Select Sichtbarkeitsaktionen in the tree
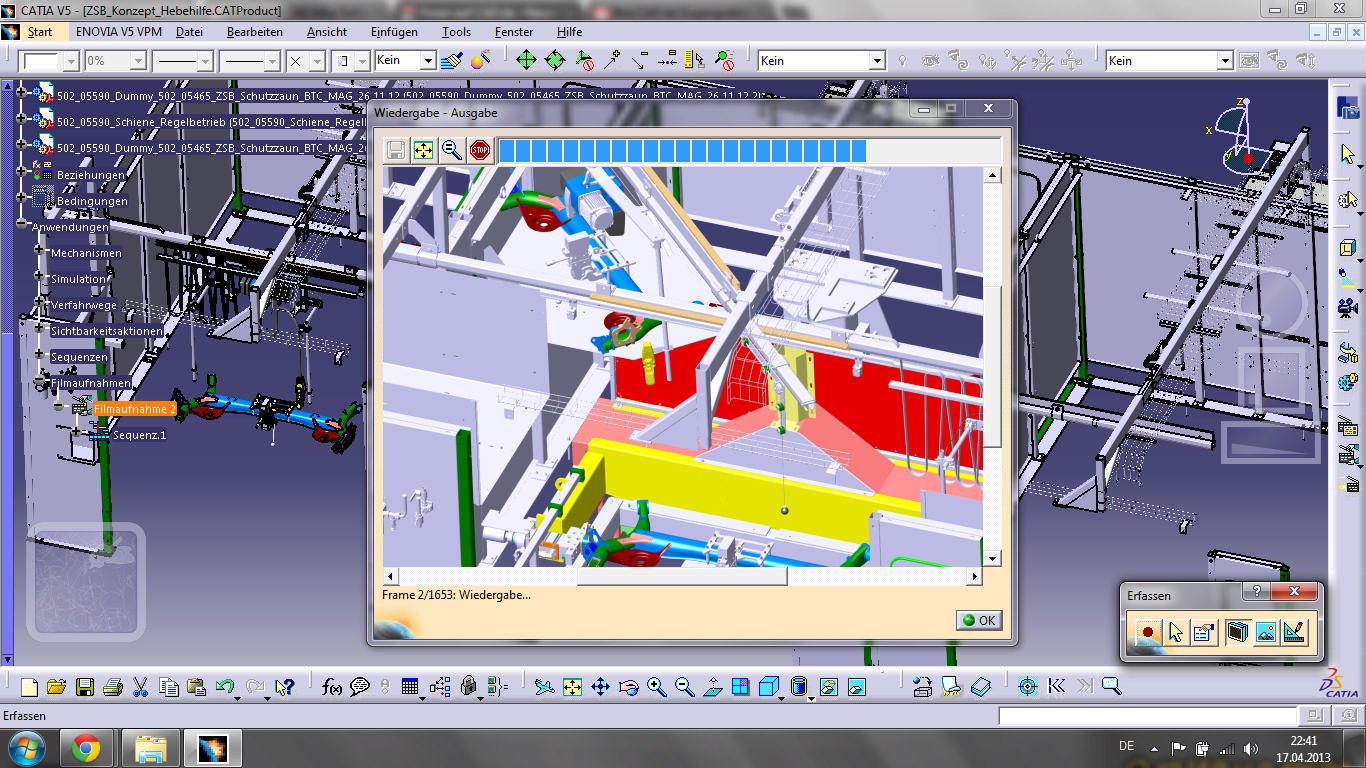Viewport: 1366px width, 768px height. click(x=107, y=331)
